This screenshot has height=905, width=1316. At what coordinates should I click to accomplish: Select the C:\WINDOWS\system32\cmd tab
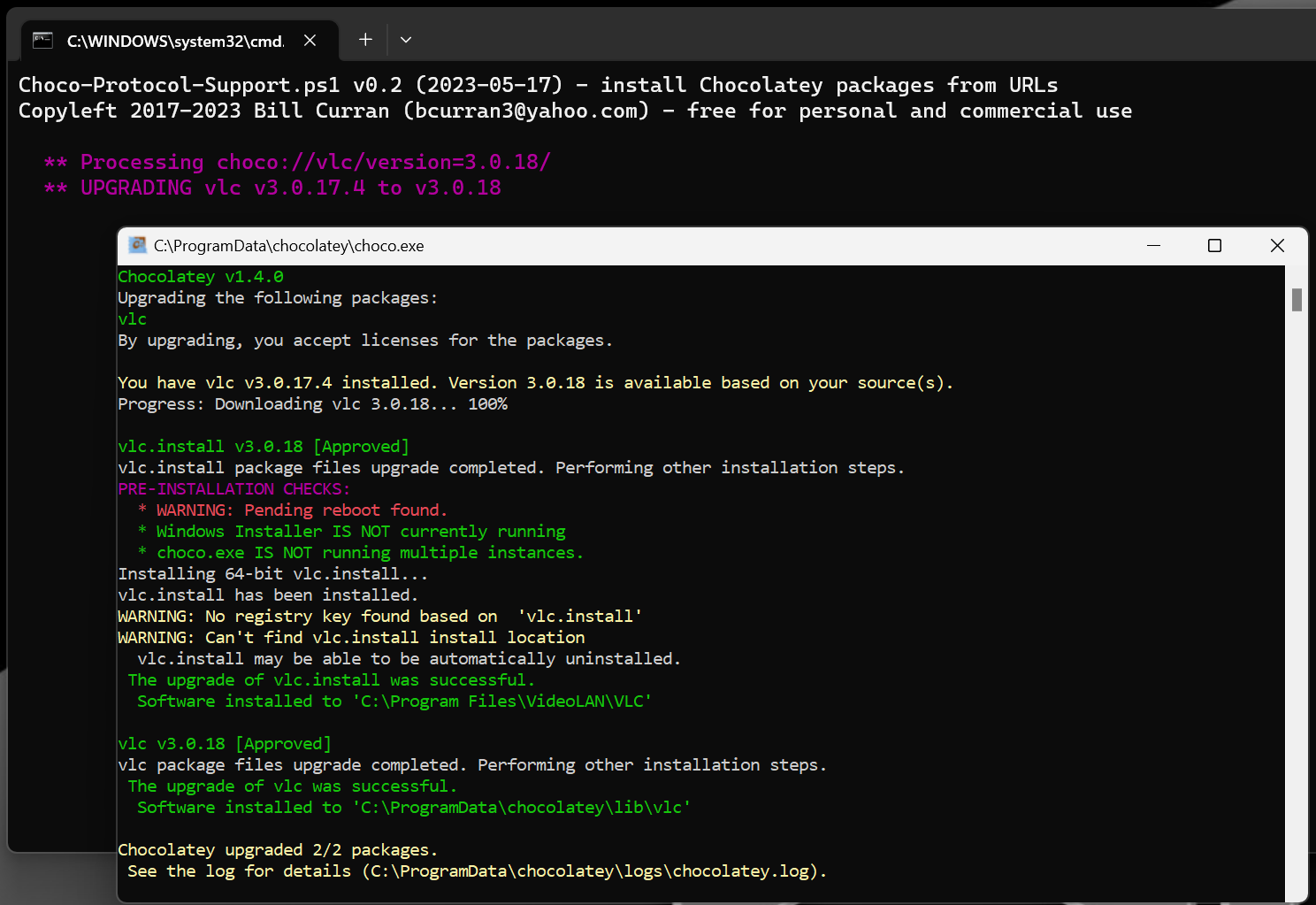tap(179, 41)
